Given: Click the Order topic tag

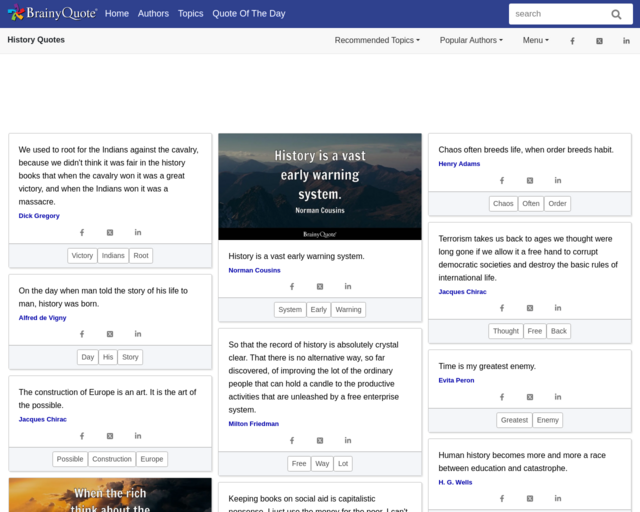Looking at the screenshot, I should [558, 203].
